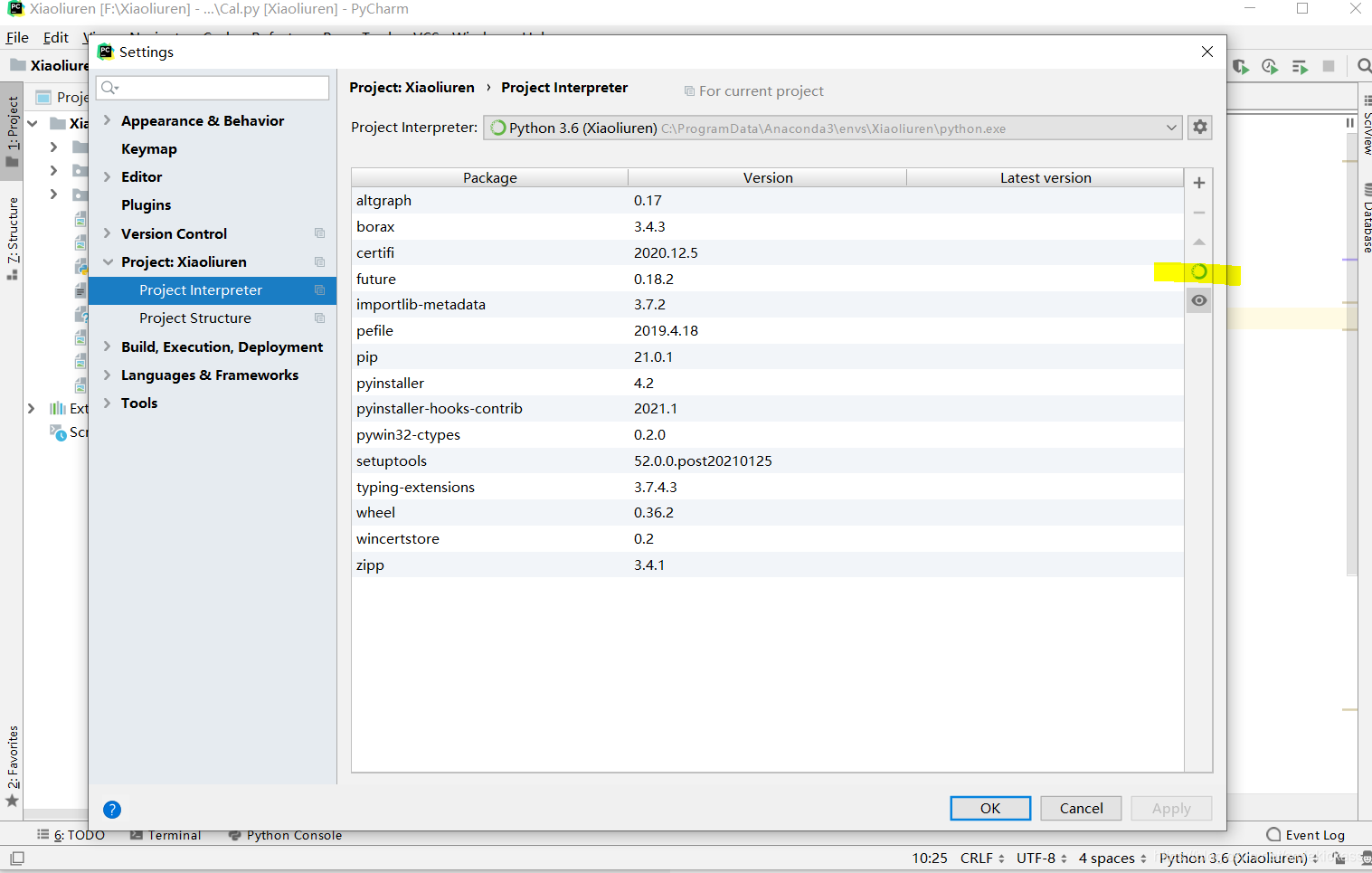1372x873 pixels.
Task: Click the plus icon to install package
Action: tap(1199, 183)
